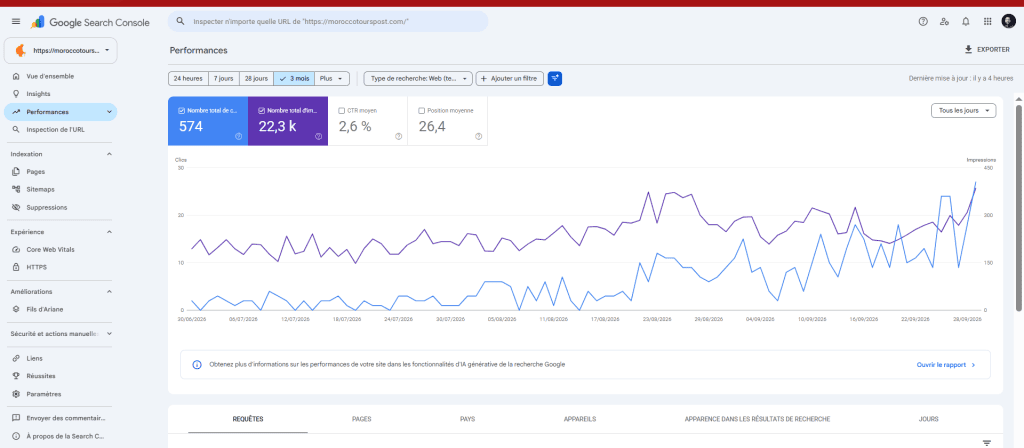
Task: Click the Insights lightbulb icon
Action: pos(16,94)
